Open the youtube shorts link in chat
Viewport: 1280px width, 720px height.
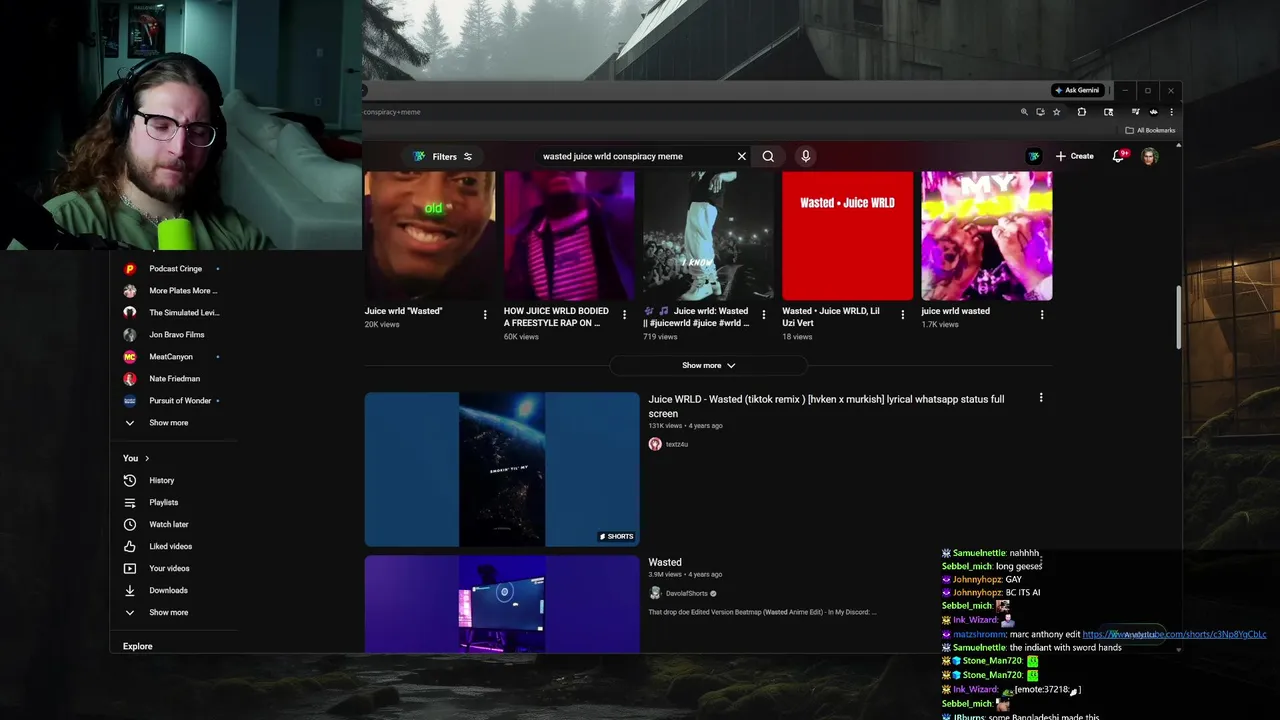click(x=1174, y=634)
